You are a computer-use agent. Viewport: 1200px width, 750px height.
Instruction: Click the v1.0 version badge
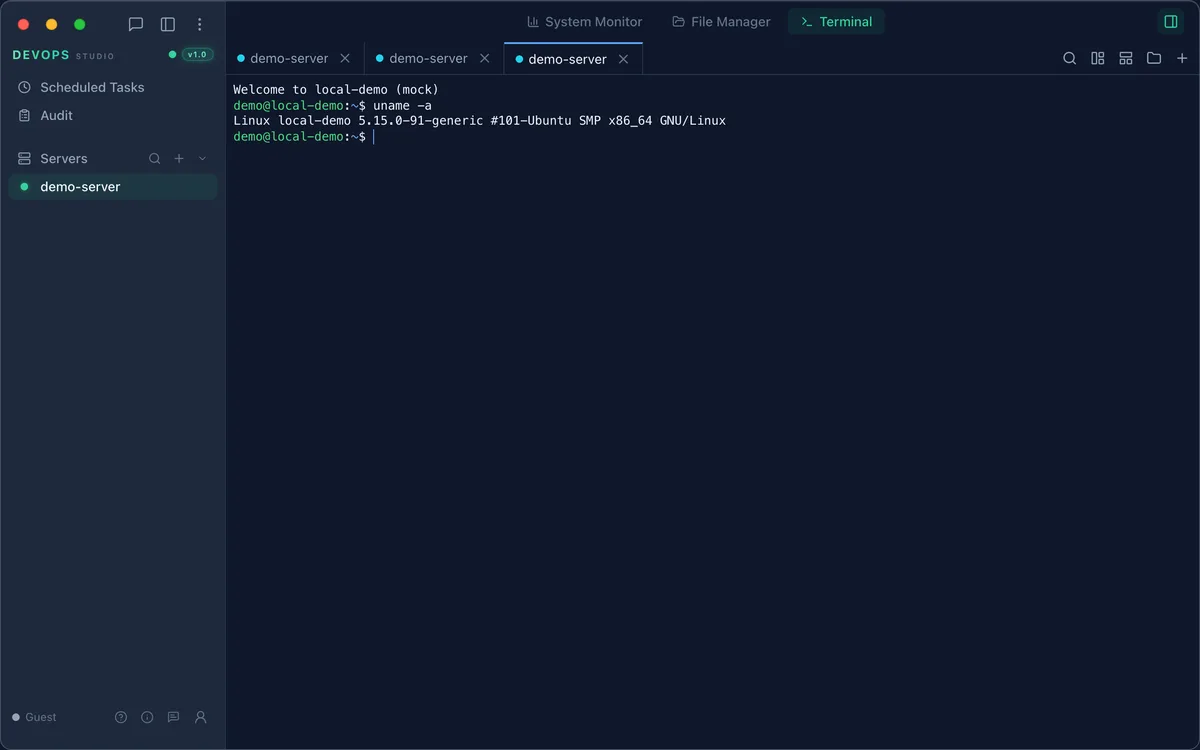(197, 55)
